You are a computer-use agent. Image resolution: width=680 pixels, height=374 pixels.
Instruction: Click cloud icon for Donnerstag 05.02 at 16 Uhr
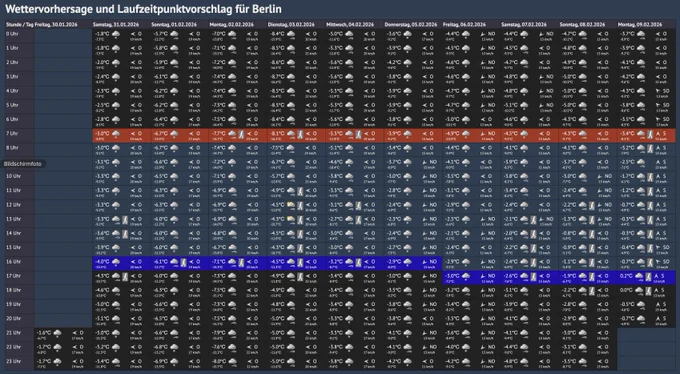(x=407, y=262)
